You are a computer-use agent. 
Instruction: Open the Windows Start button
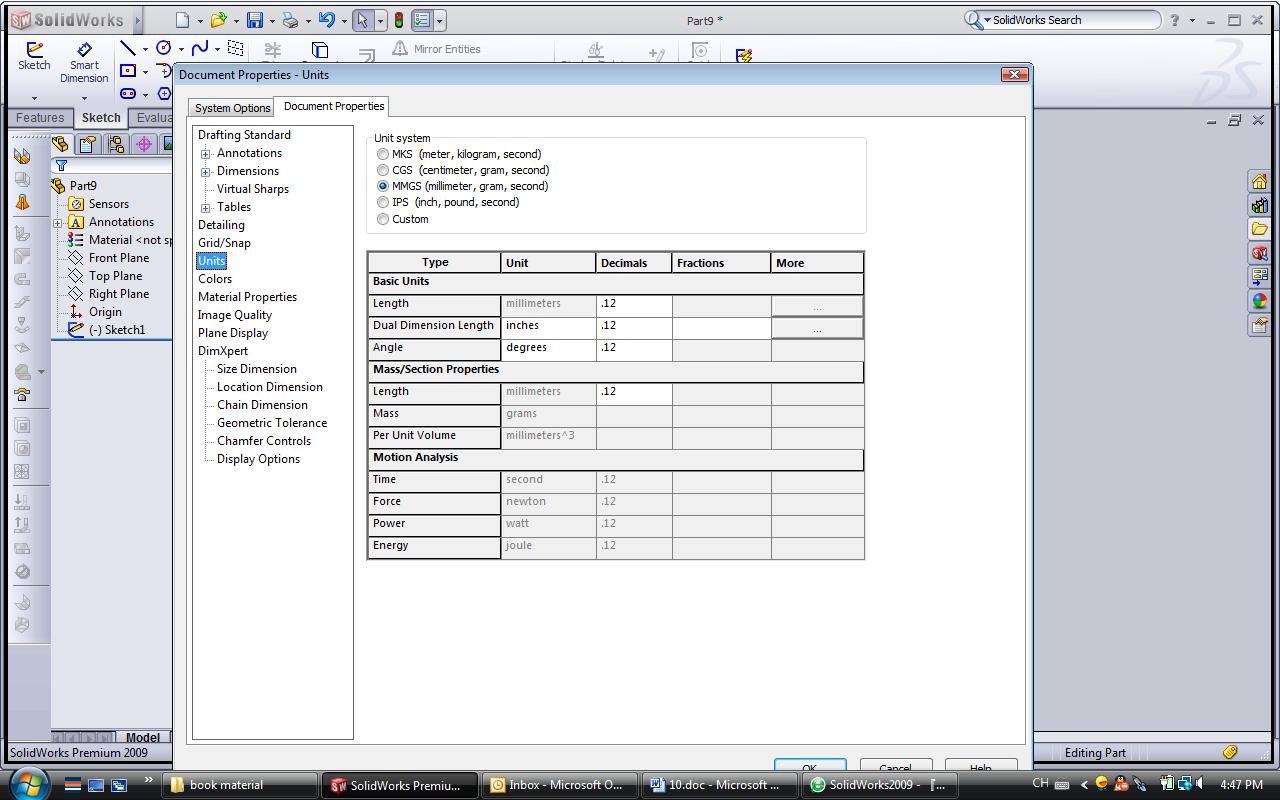[x=27, y=783]
